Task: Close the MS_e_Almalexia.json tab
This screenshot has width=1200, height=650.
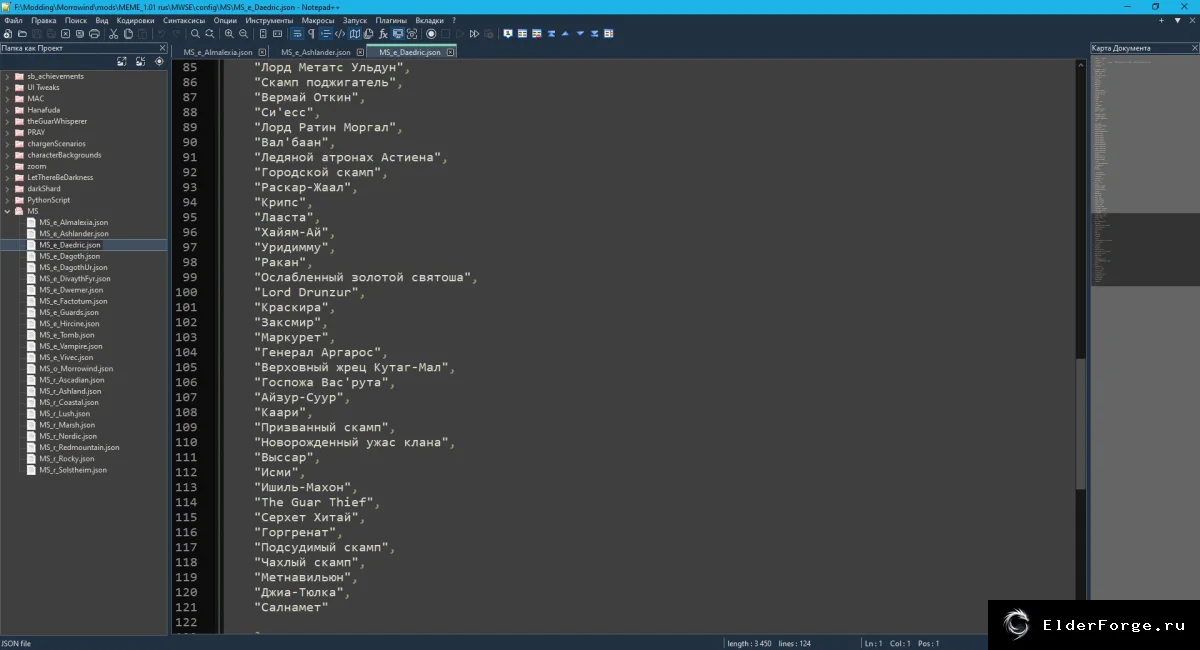Action: point(262,52)
